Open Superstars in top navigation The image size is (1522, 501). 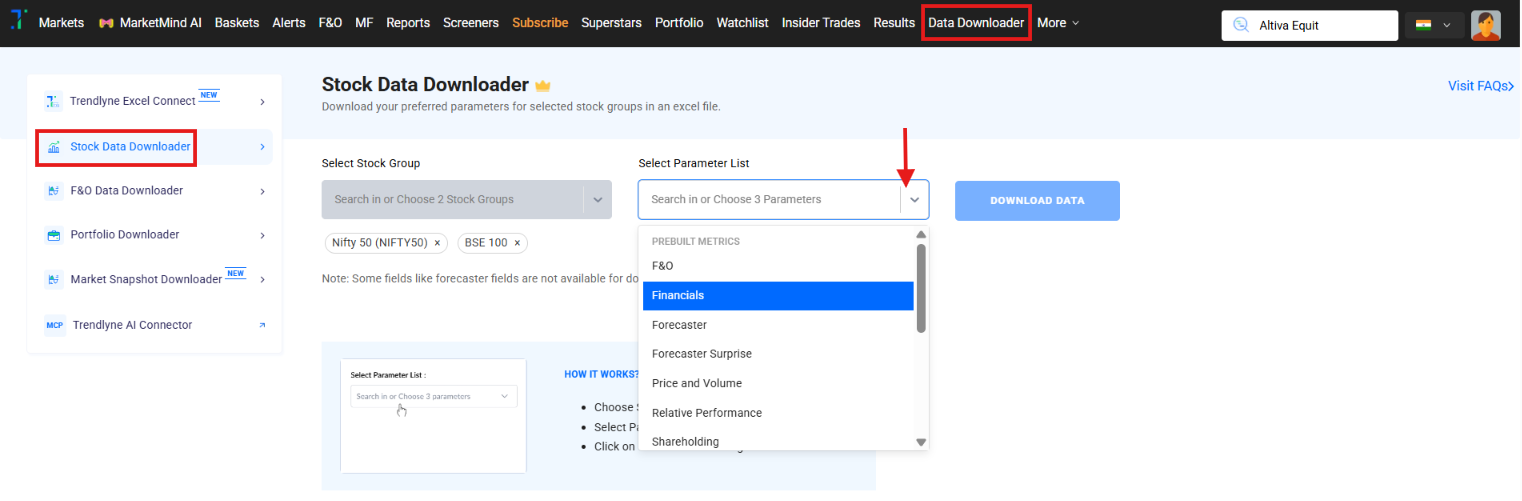(x=611, y=22)
